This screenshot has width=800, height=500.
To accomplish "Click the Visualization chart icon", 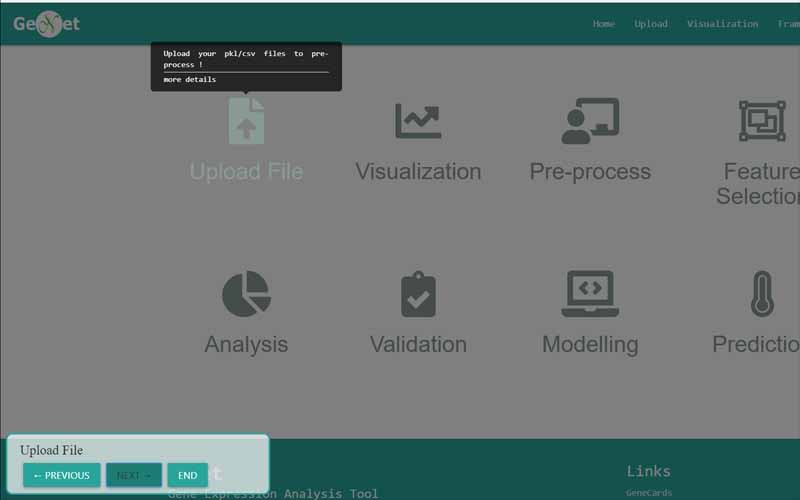I will coord(418,121).
